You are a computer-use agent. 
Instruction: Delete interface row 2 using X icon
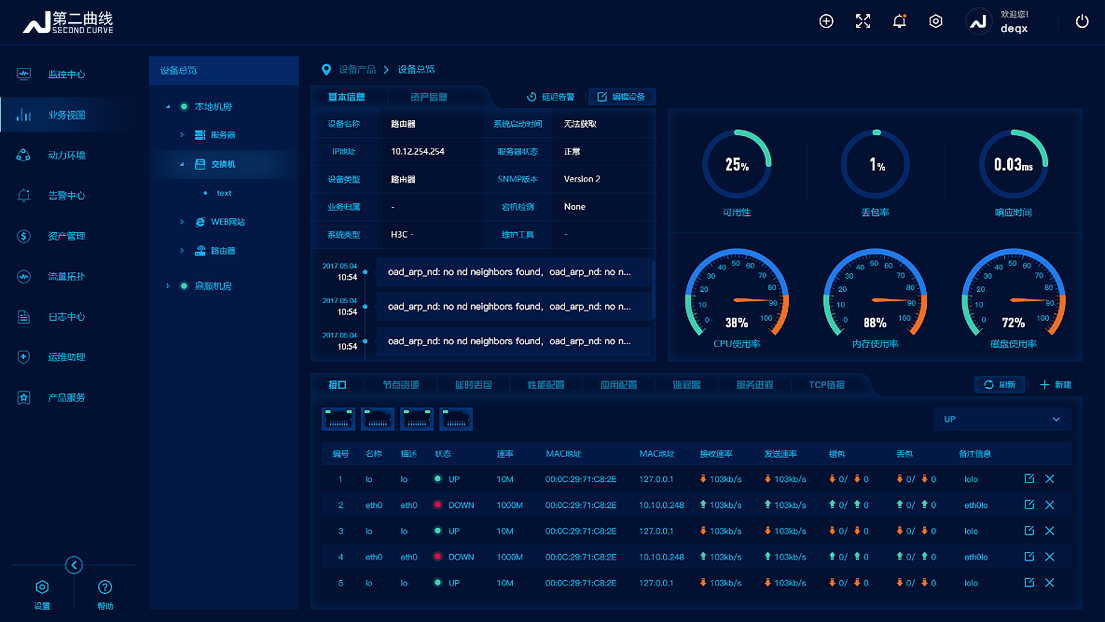1050,505
